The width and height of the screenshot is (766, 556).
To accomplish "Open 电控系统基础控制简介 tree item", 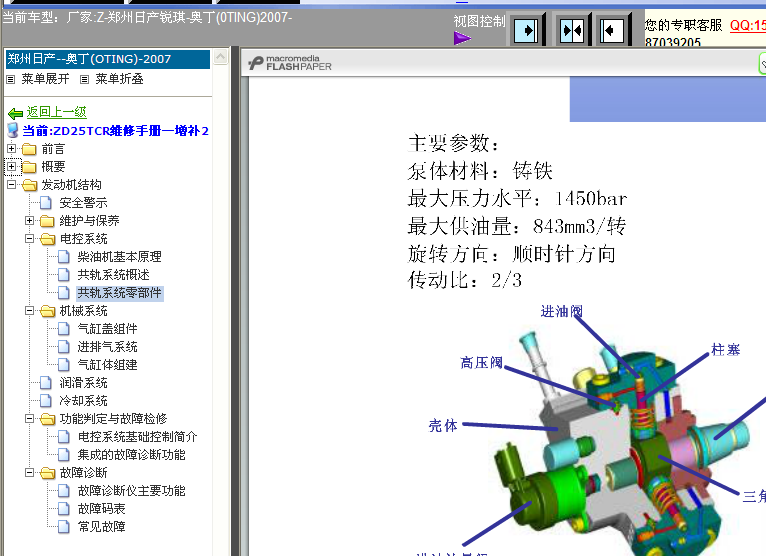I will 137,437.
